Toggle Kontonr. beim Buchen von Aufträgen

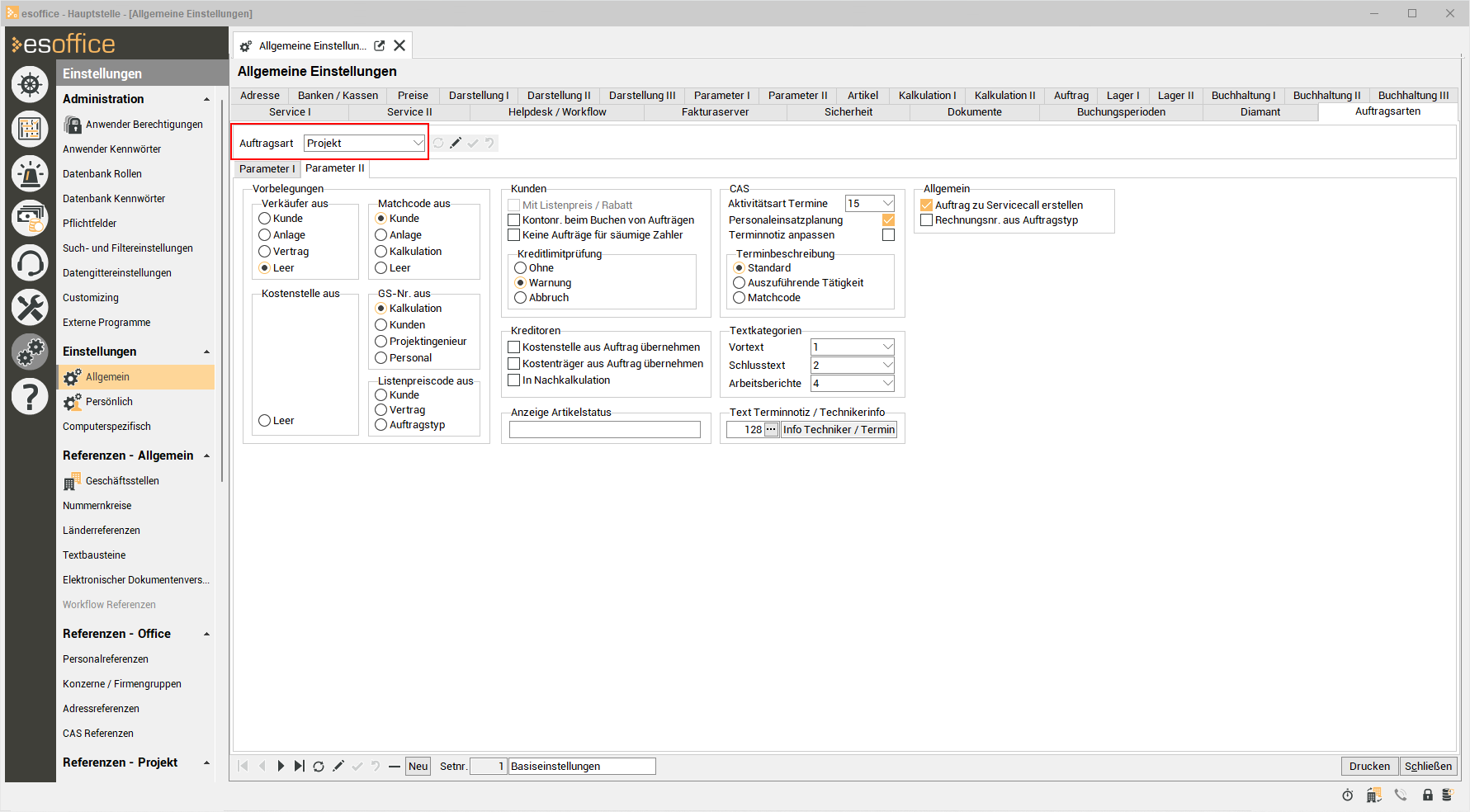[513, 220]
